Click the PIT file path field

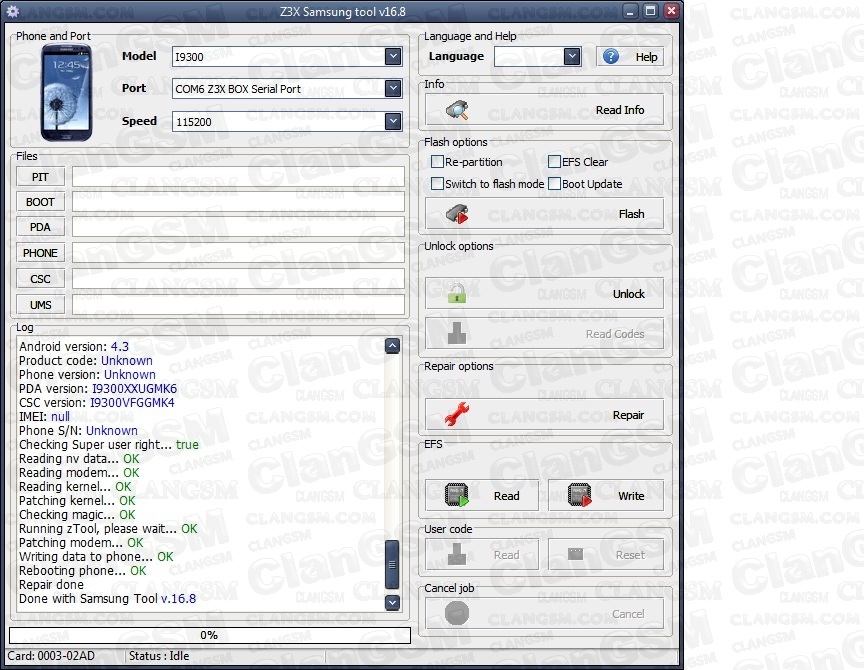pyautogui.click(x=238, y=177)
